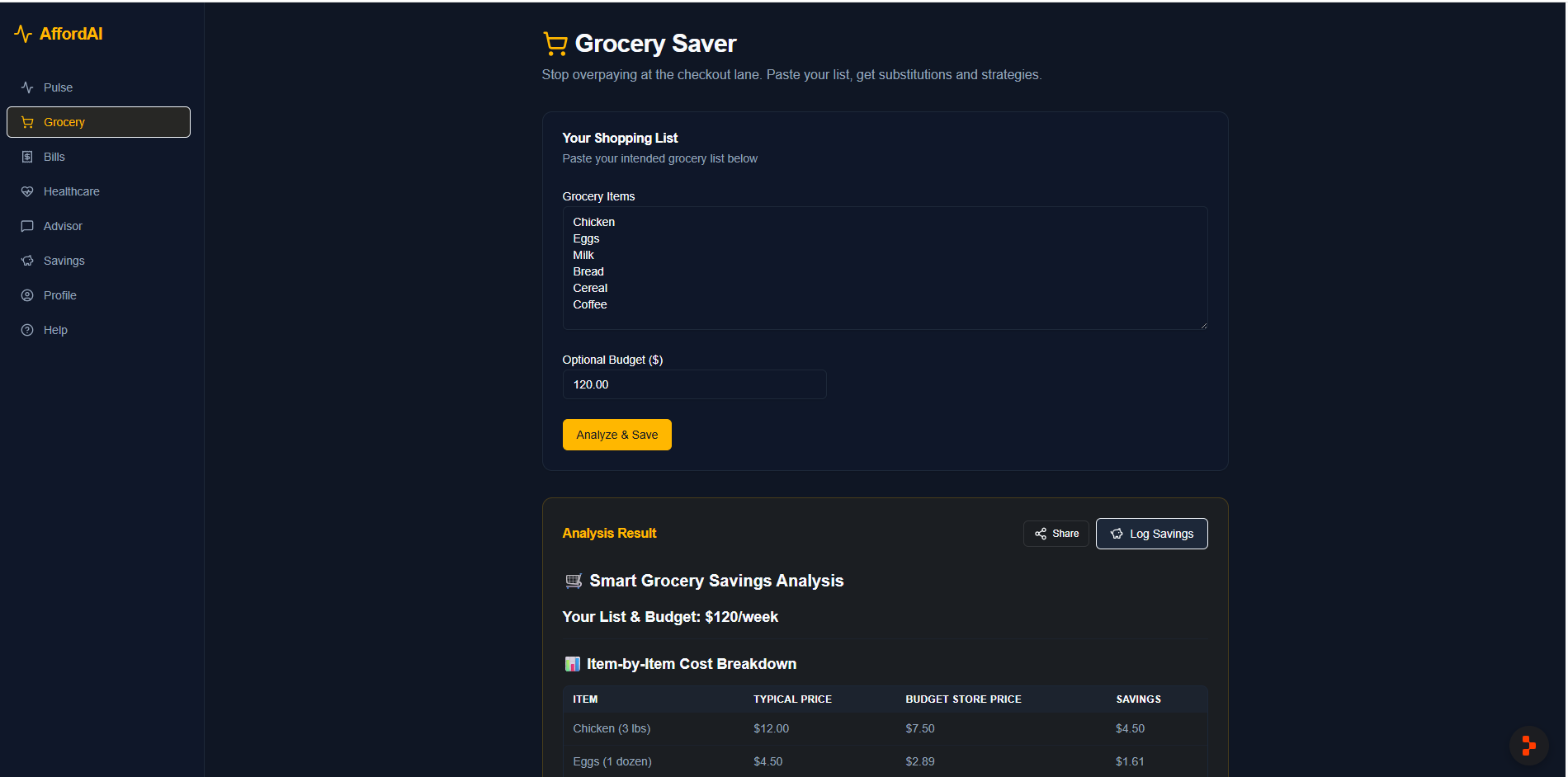
Task: Click "Your List & Budget: $120/week" text
Action: (670, 617)
